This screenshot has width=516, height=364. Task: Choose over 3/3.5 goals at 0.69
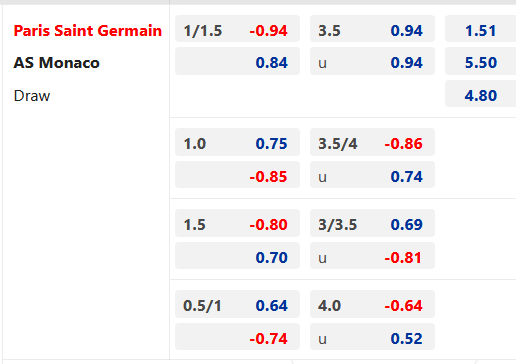(x=372, y=223)
